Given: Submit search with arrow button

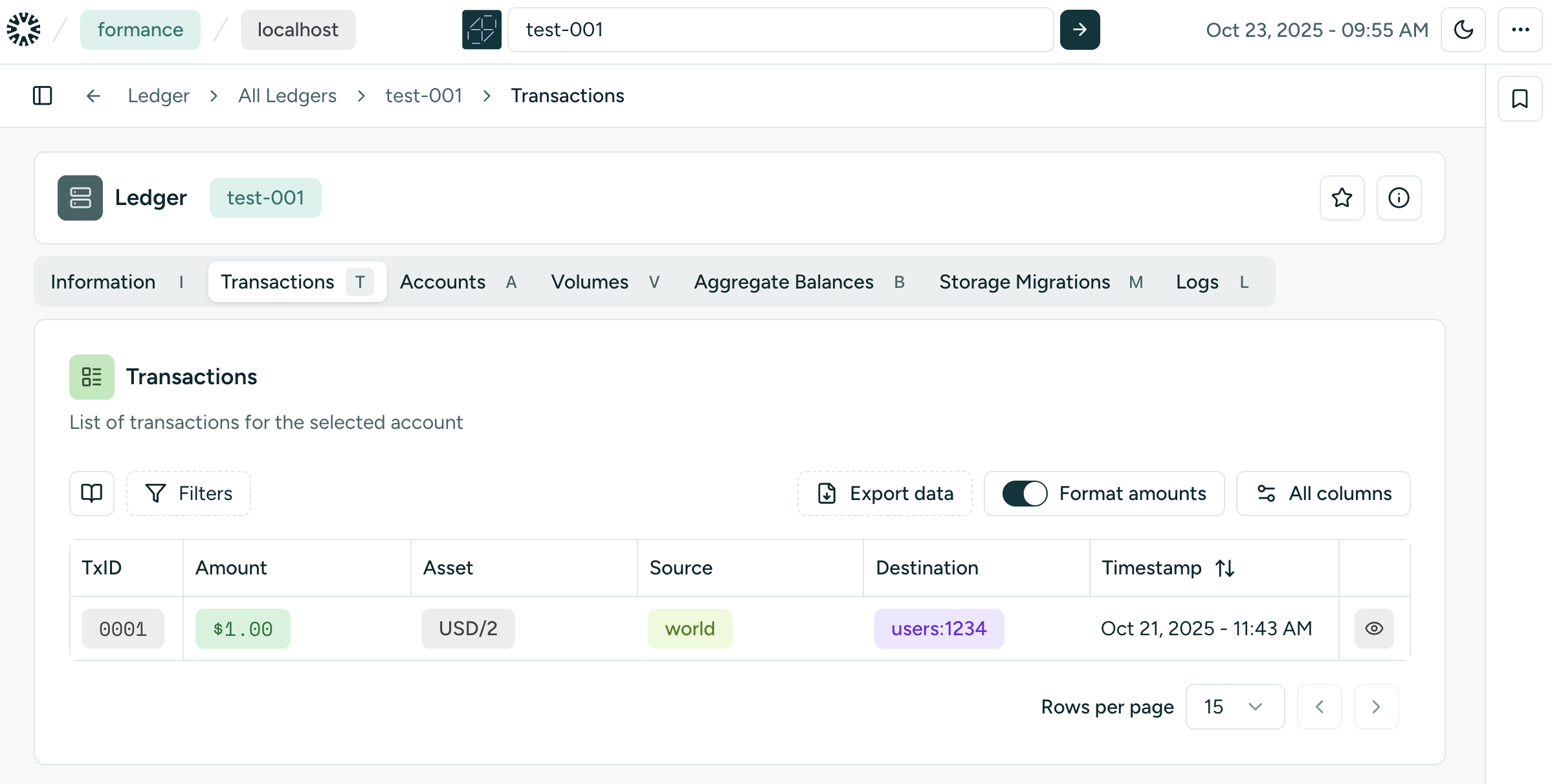Looking at the screenshot, I should click(1080, 30).
